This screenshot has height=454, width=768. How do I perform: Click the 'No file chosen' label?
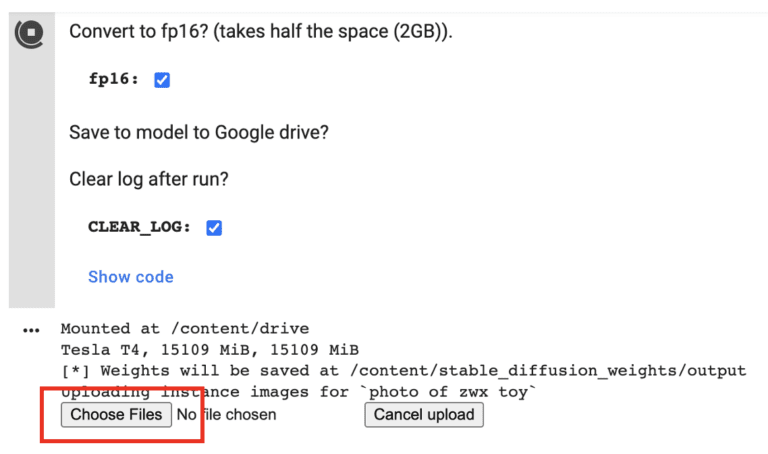coord(226,414)
